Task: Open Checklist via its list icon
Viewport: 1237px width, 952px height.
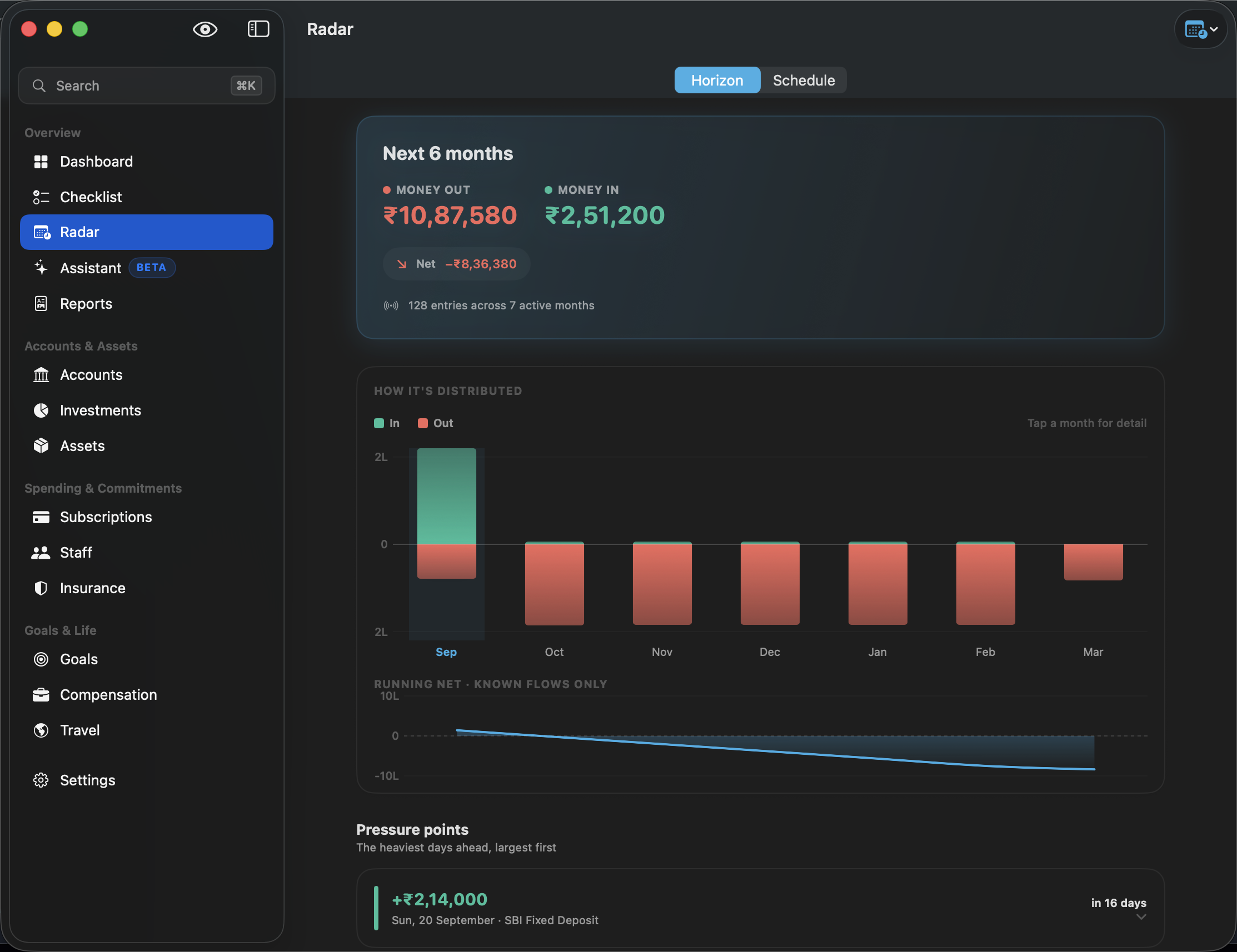Action: 41,197
